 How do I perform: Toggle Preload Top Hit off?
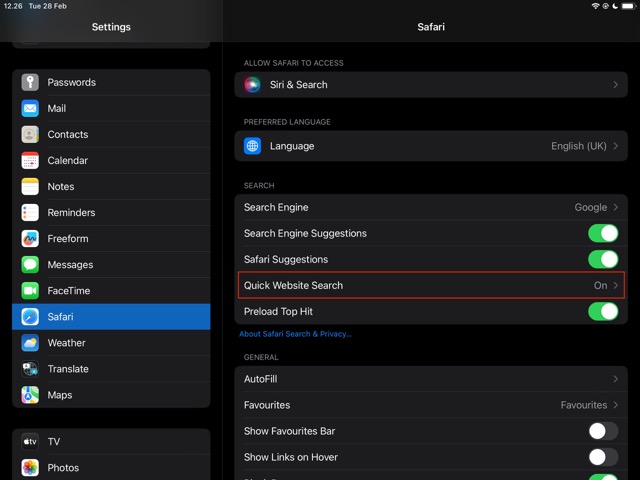pos(602,312)
